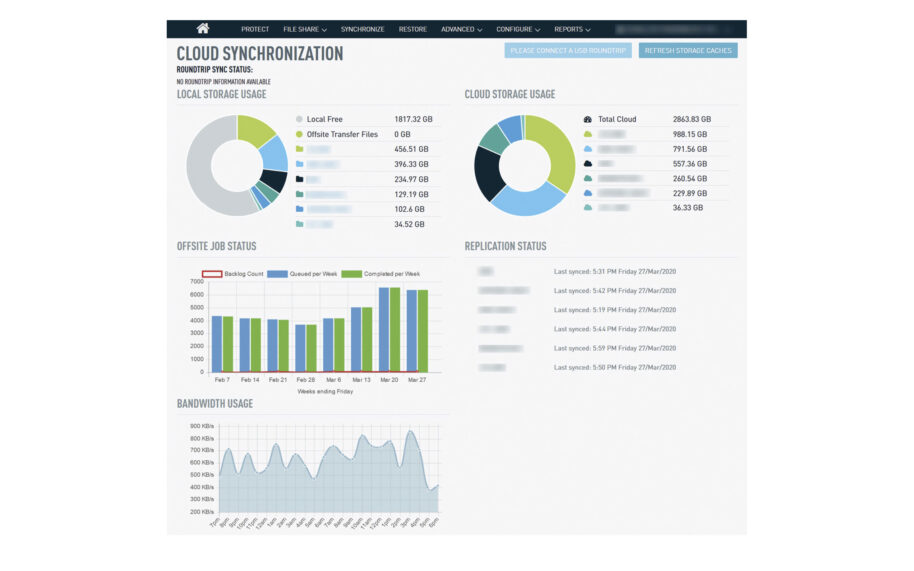Click the cloud icon beside 988.15 GB
The image size is (914, 571).
588,134
